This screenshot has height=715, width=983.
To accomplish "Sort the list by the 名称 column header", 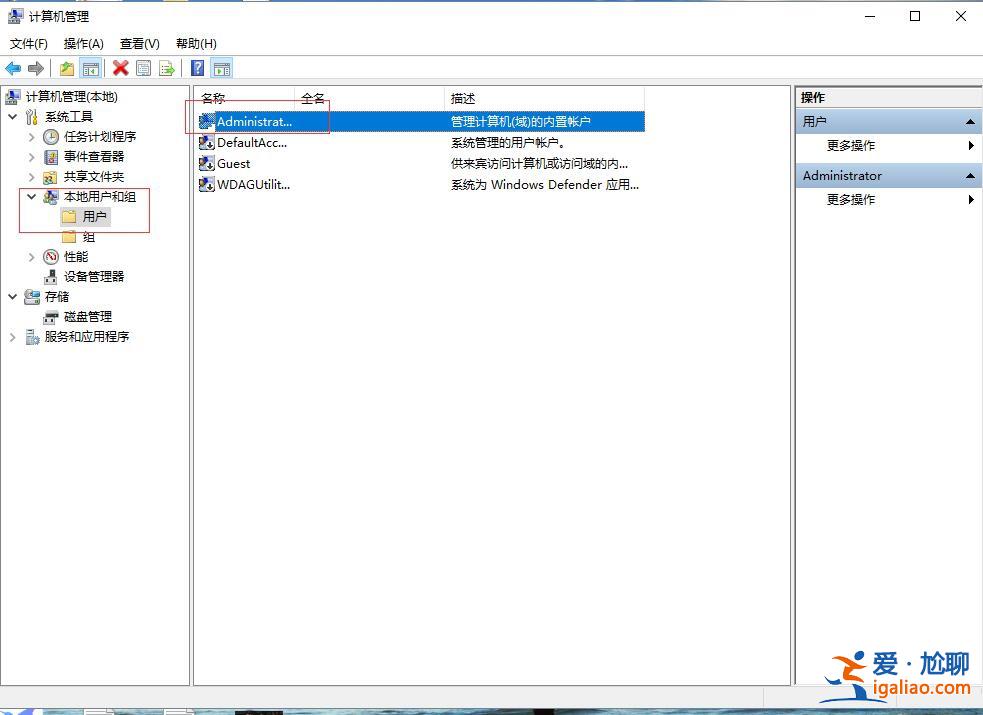I will click(x=213, y=97).
